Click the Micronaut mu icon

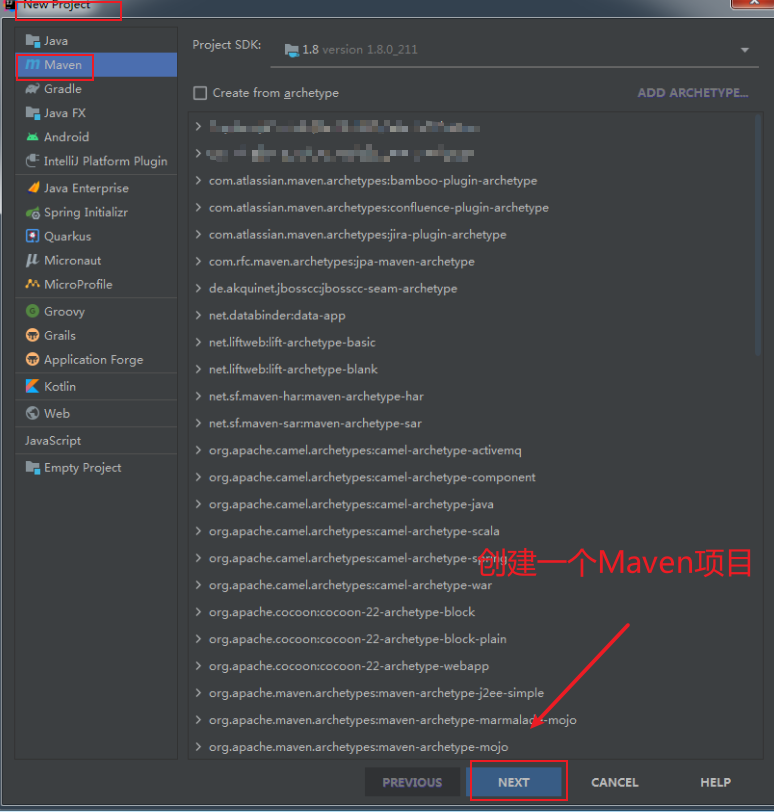[32, 260]
